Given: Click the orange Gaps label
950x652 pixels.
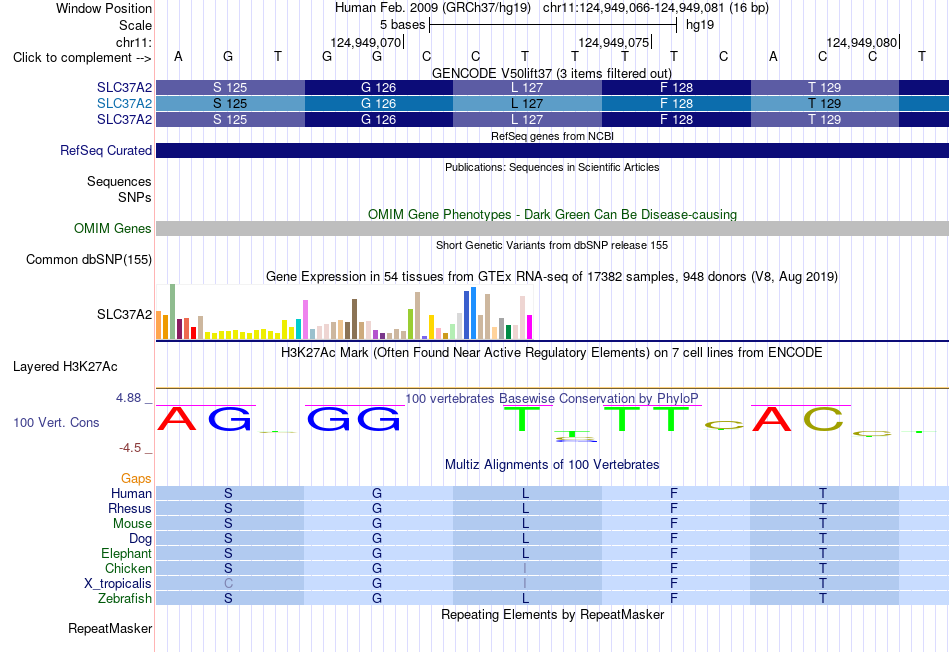Looking at the screenshot, I should point(136,479).
